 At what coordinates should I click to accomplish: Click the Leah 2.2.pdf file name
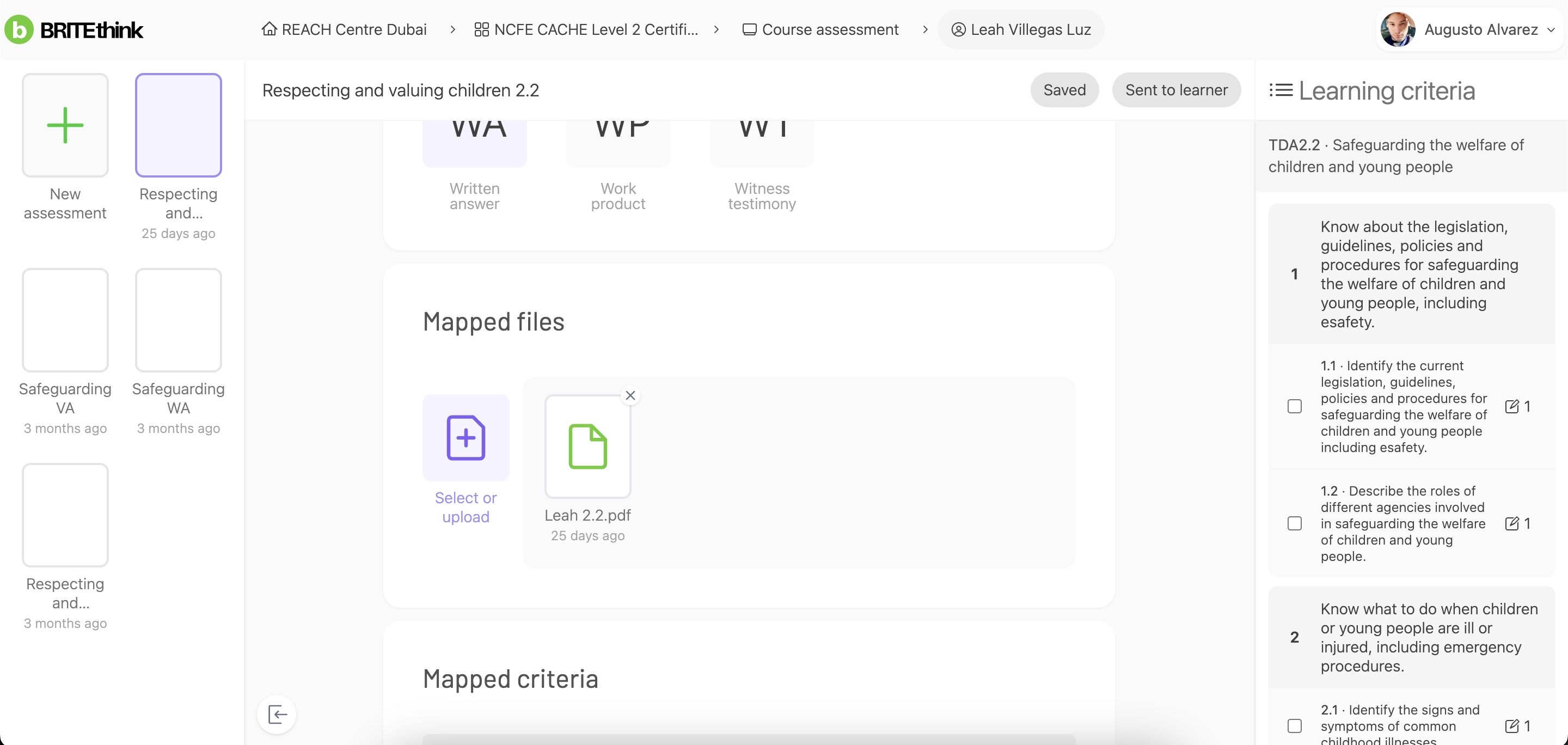click(587, 515)
